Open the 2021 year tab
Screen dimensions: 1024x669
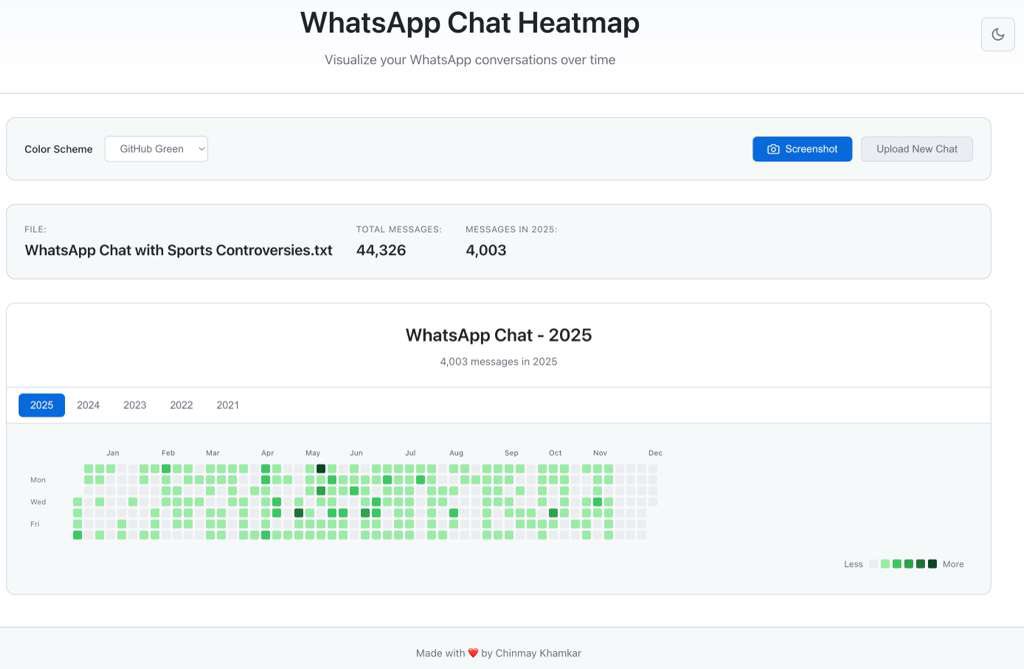click(x=228, y=405)
